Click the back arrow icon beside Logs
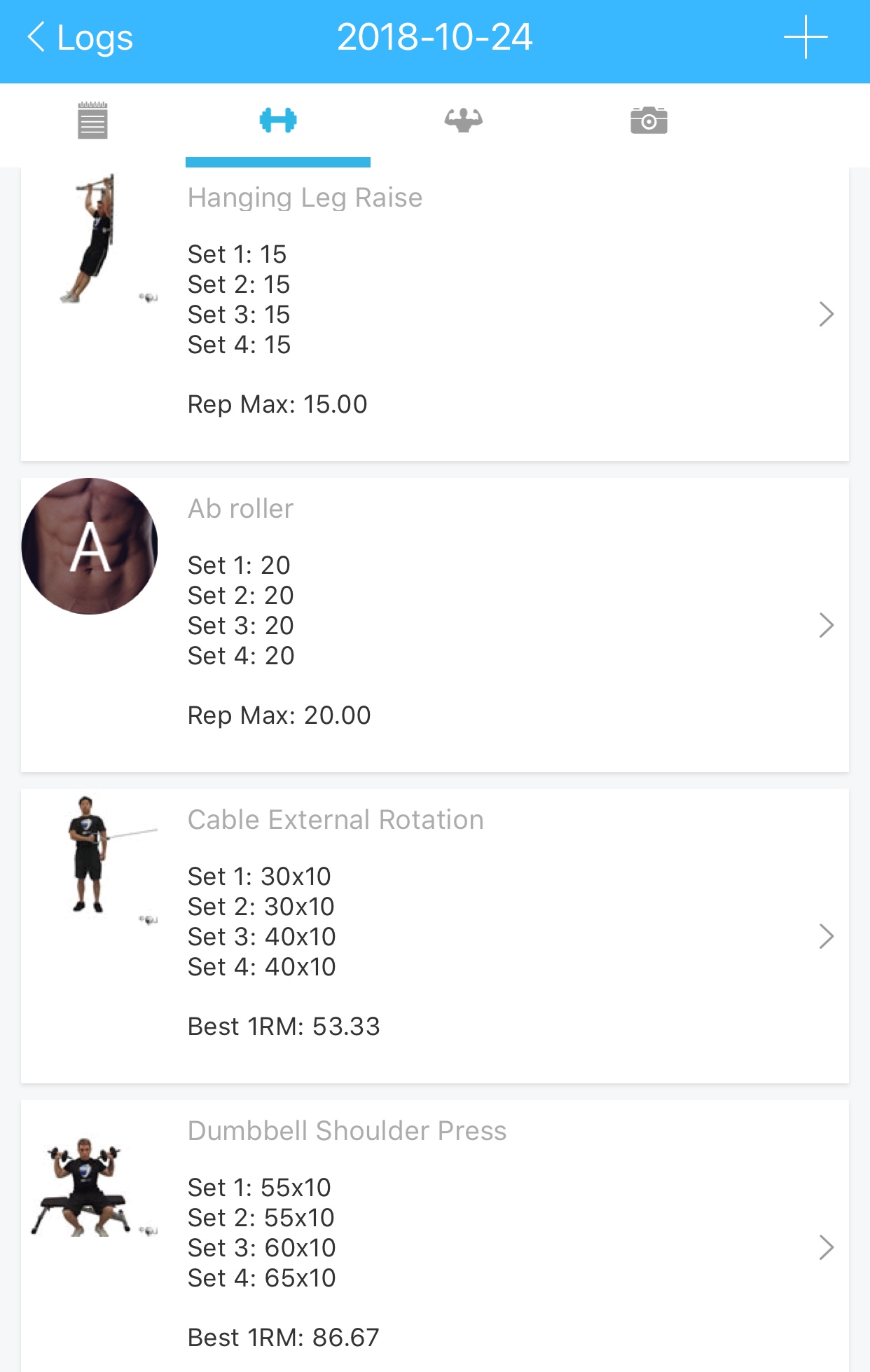This screenshot has width=870, height=1372. point(36,37)
